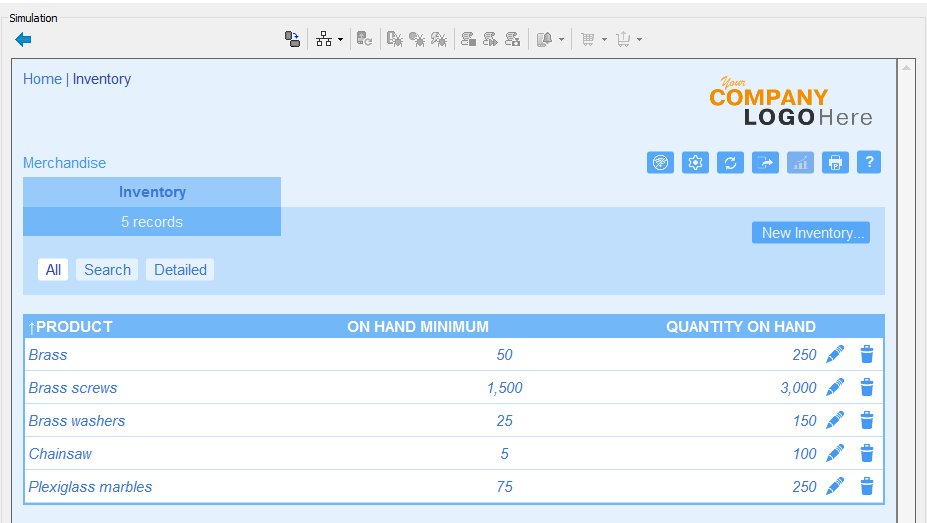The height and width of the screenshot is (523, 927).
Task: Switch to the Detailed view tab
Action: [180, 270]
